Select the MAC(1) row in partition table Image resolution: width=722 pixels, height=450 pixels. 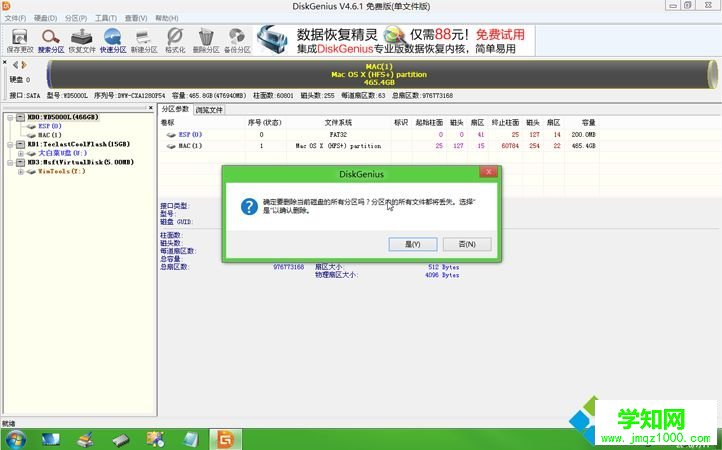click(x=378, y=146)
